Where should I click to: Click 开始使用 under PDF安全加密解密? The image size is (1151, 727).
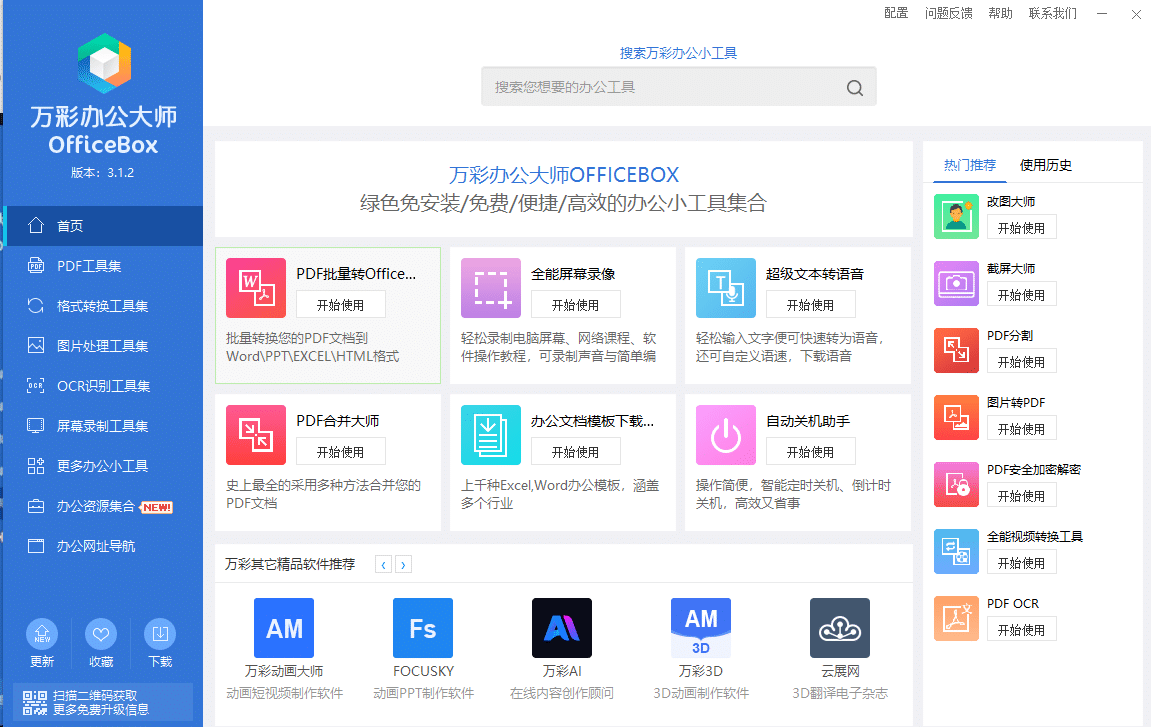(1021, 496)
